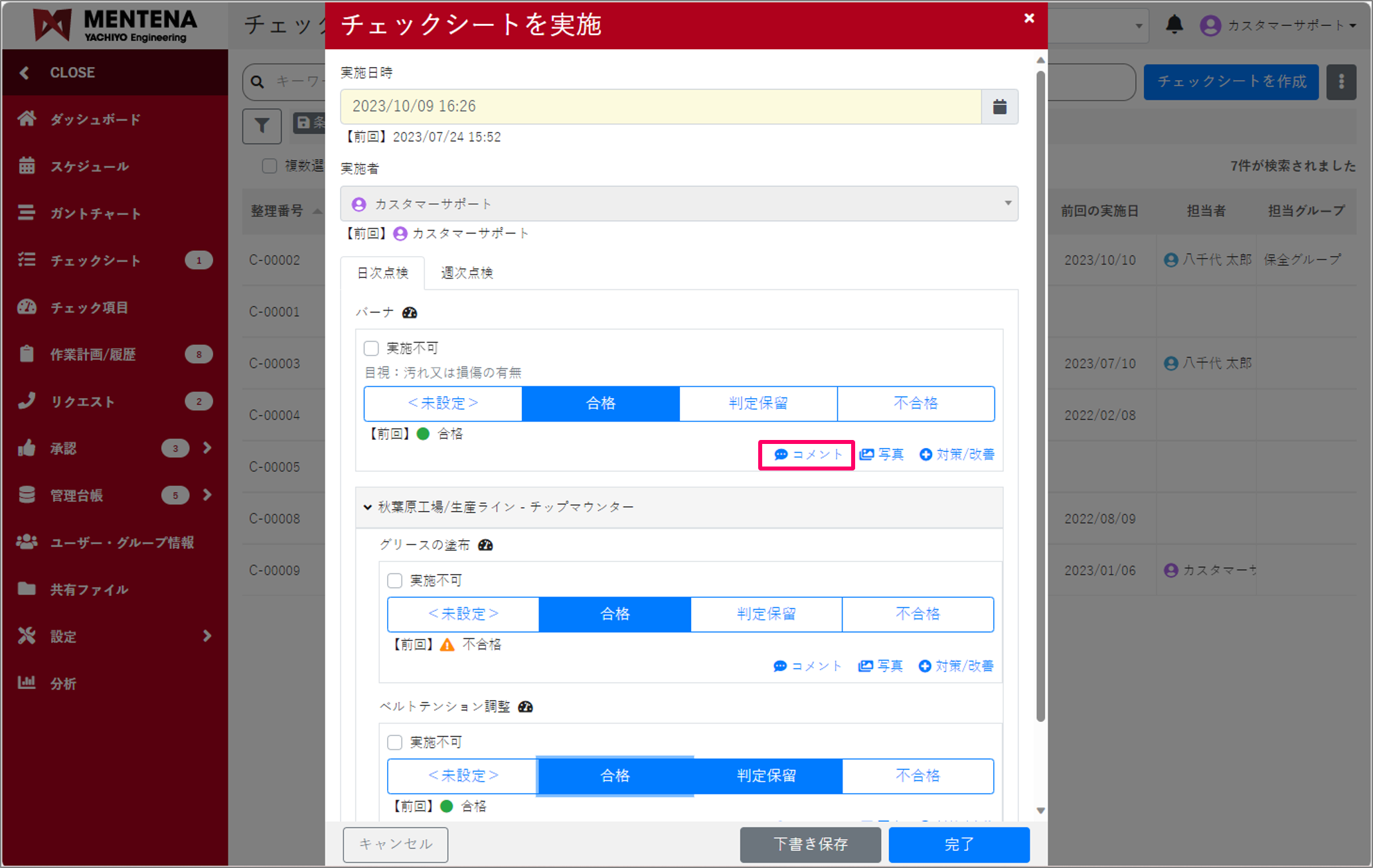This screenshot has width=1373, height=868.
Task: Click the 下書き保存 button
Action: (x=810, y=844)
